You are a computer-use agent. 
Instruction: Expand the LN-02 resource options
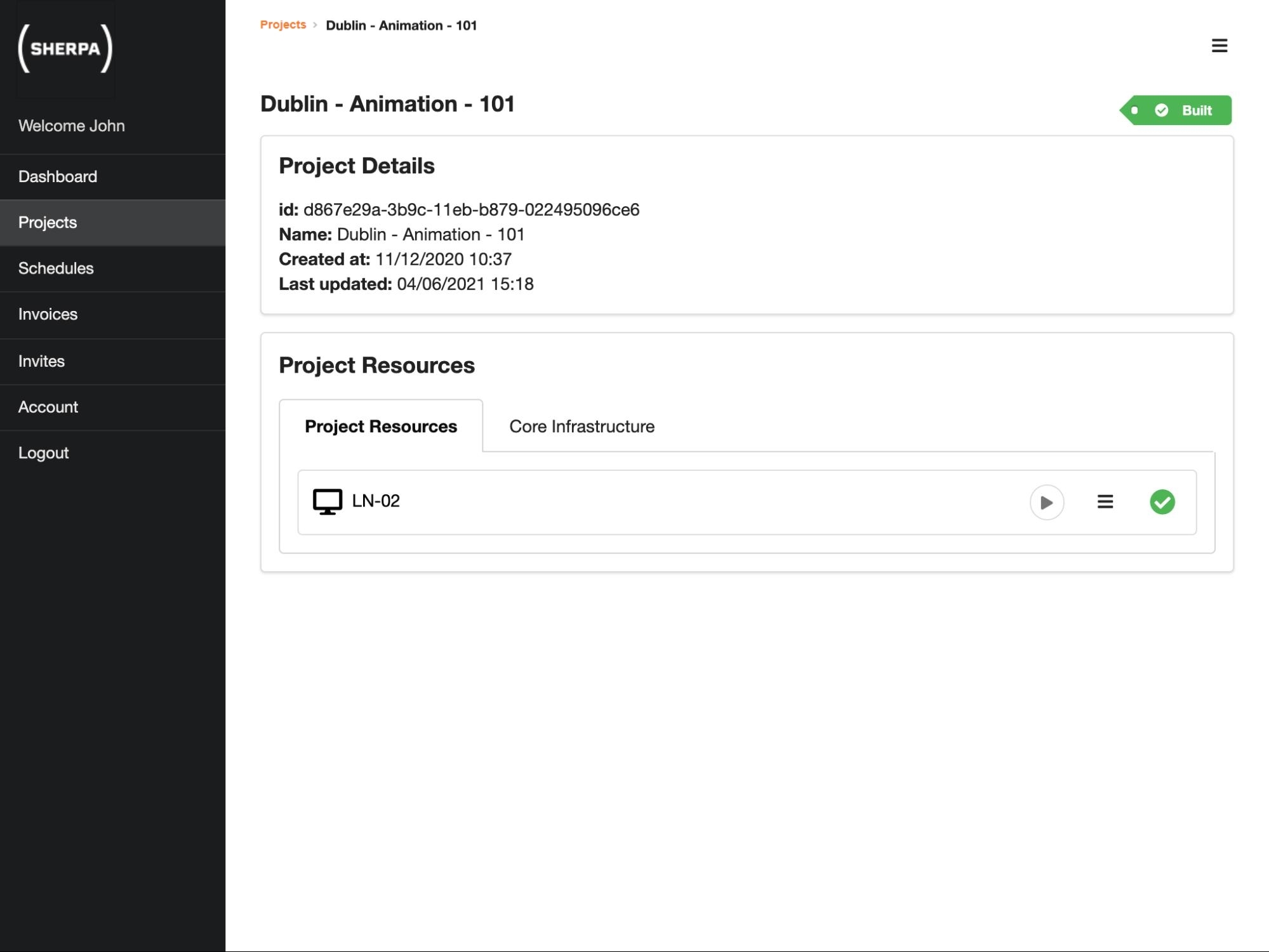point(1105,502)
